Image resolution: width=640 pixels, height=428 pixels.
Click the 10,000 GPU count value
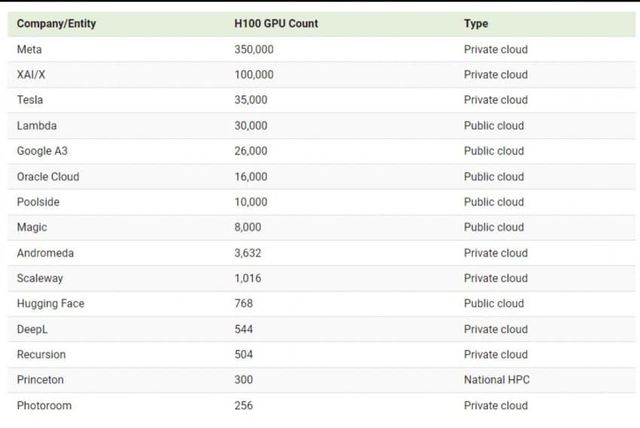pyautogui.click(x=251, y=202)
